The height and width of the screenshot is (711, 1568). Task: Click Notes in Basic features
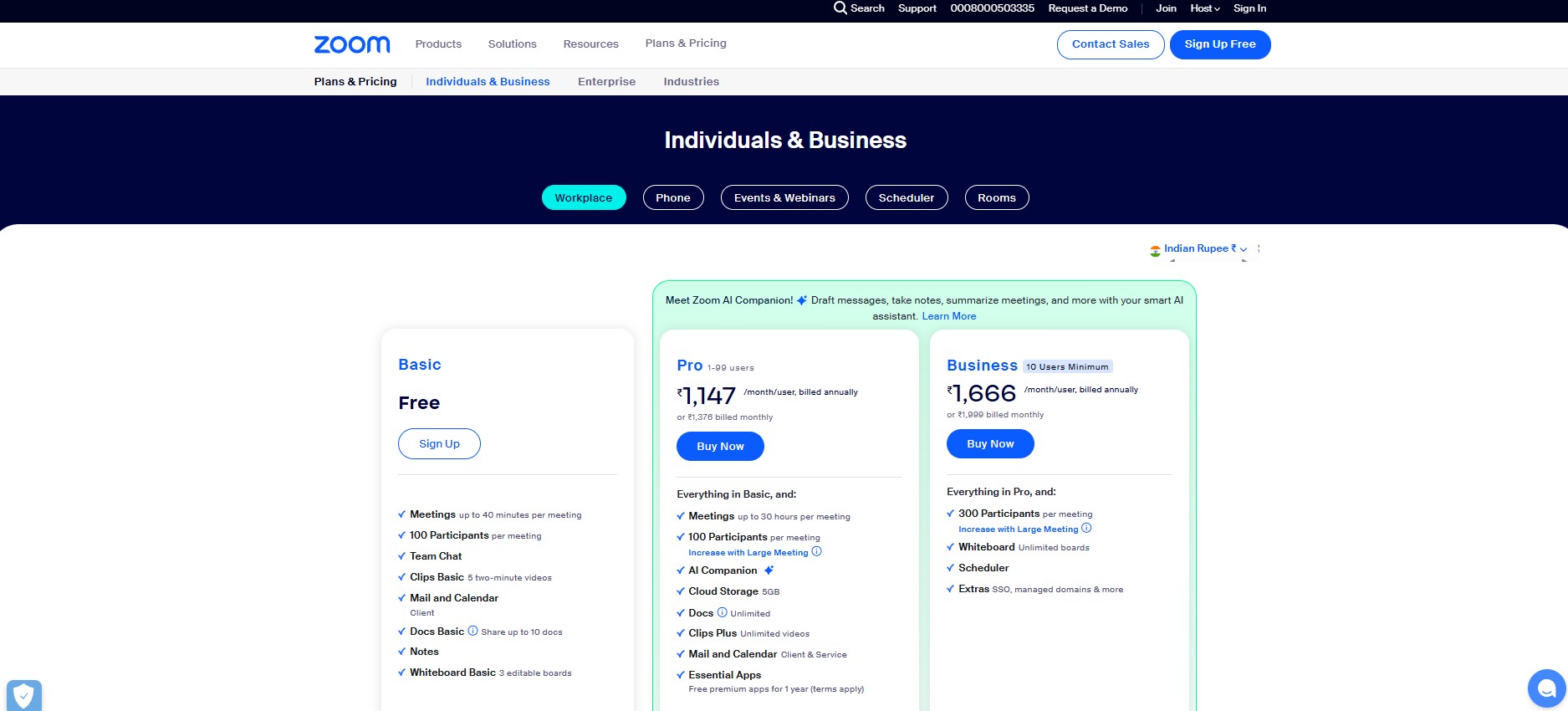pos(424,652)
